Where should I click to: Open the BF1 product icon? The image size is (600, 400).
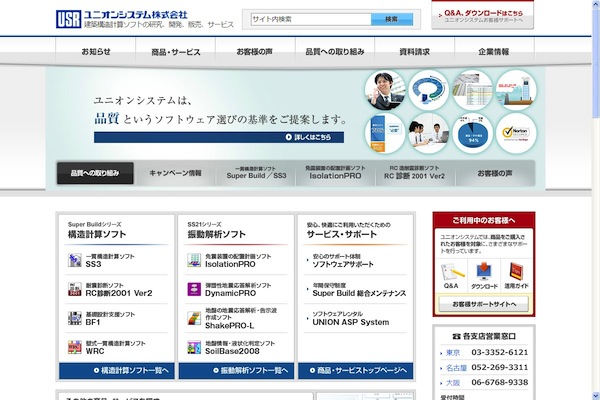click(x=75, y=318)
